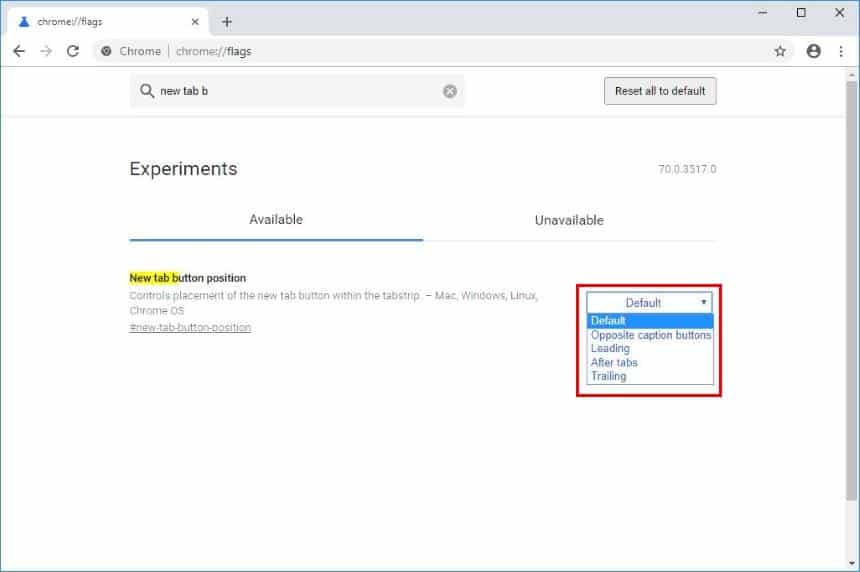The height and width of the screenshot is (572, 860).
Task: Click the search magnifier icon
Action: (x=146, y=90)
